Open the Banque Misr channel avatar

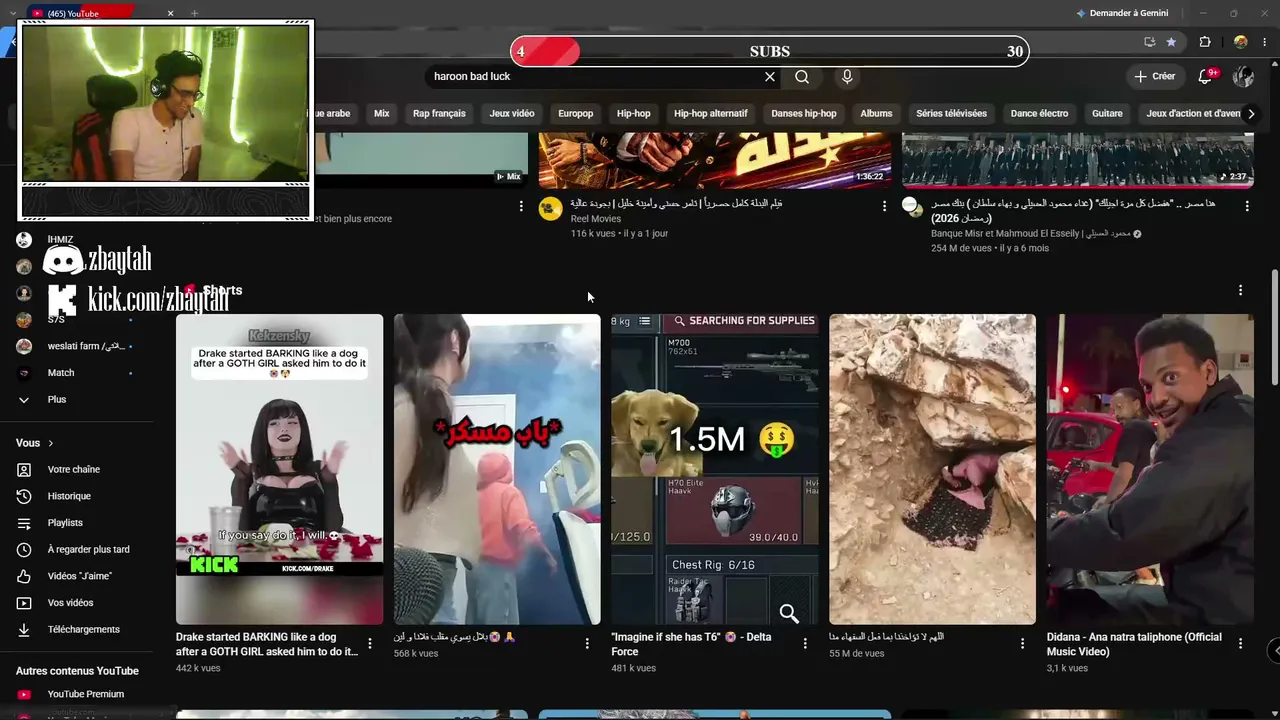[x=912, y=207]
